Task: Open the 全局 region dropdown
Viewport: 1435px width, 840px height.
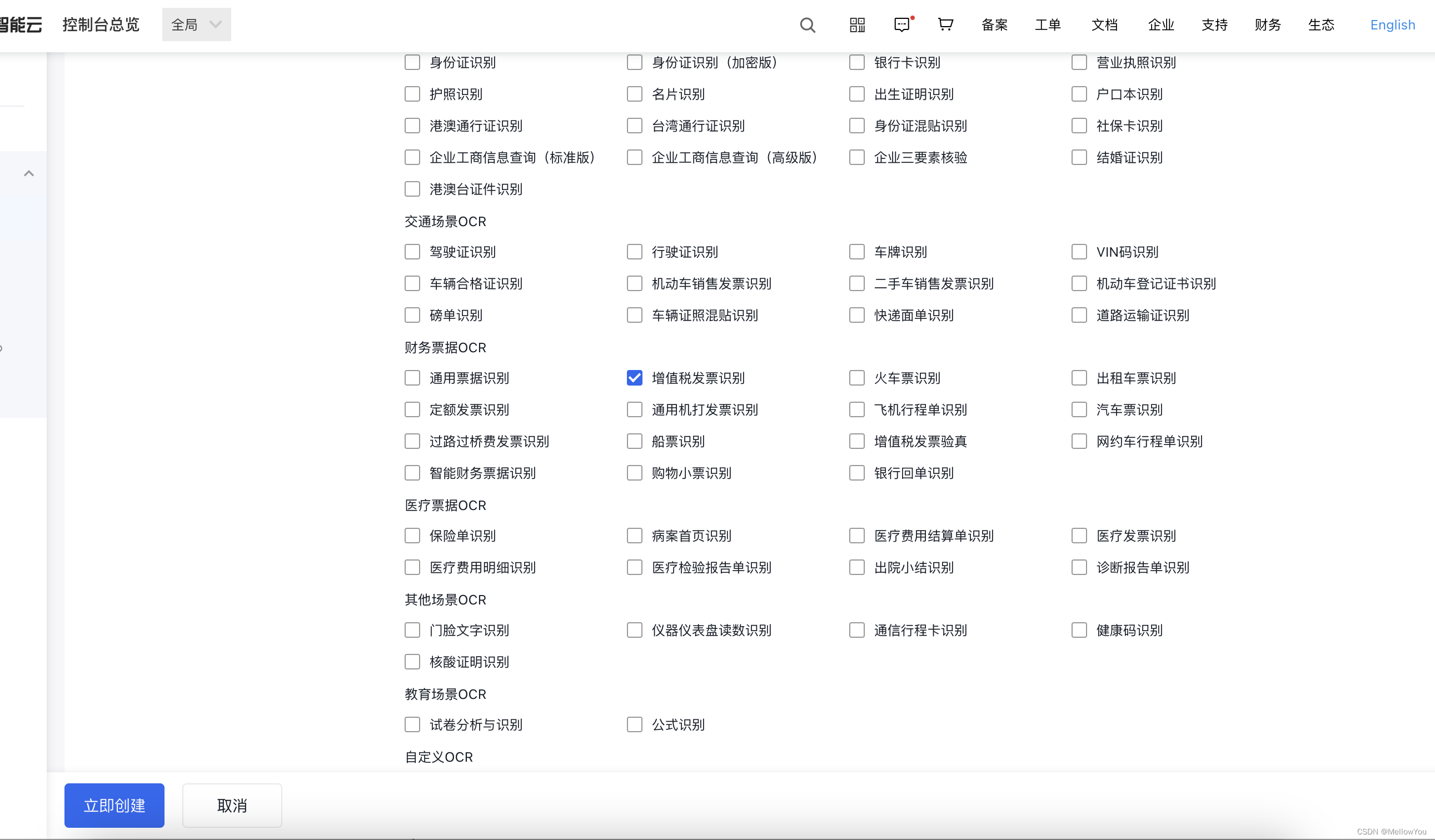Action: point(196,25)
